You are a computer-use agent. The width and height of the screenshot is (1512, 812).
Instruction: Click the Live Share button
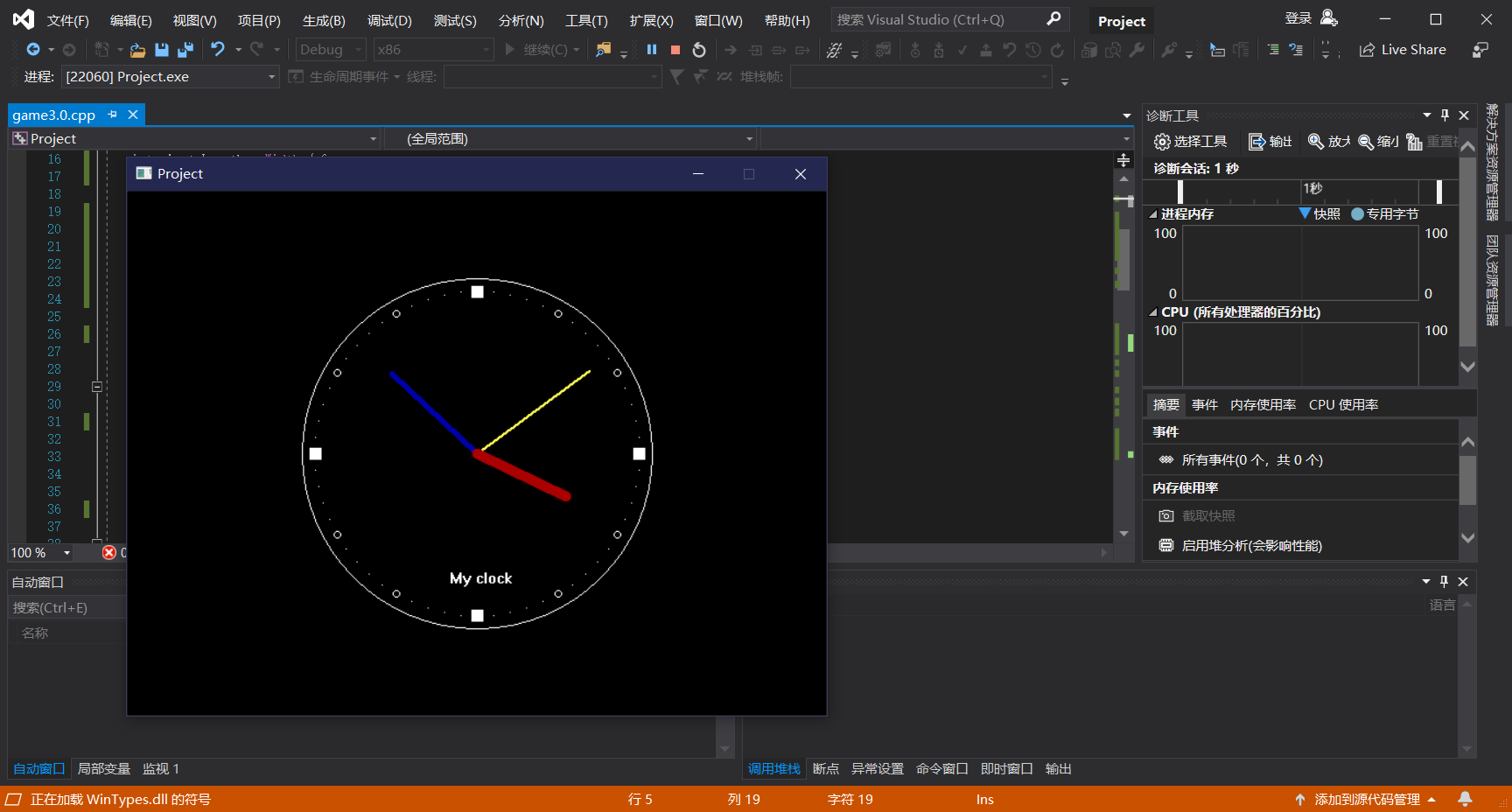coord(1403,50)
